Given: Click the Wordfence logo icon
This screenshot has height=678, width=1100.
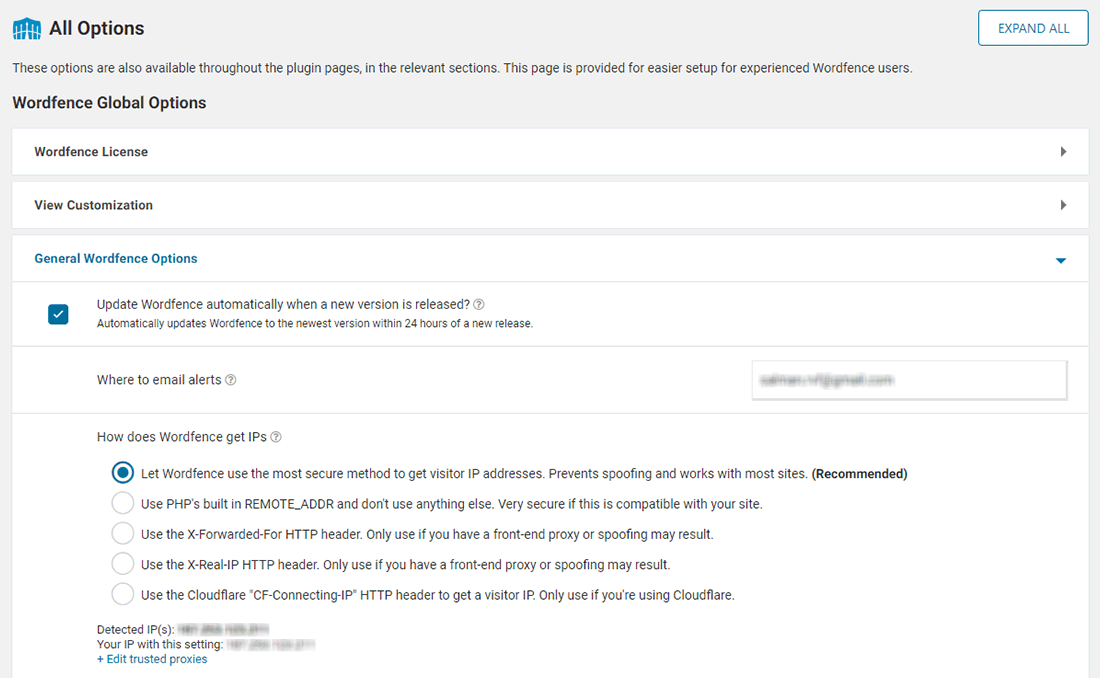Looking at the screenshot, I should click(27, 29).
